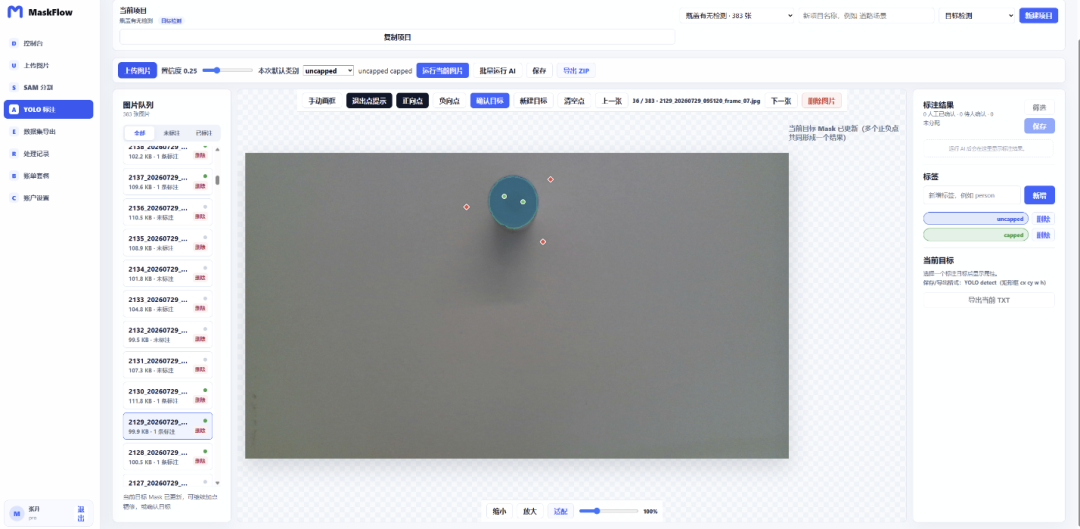Click the lower red negative point marker

tap(543, 242)
